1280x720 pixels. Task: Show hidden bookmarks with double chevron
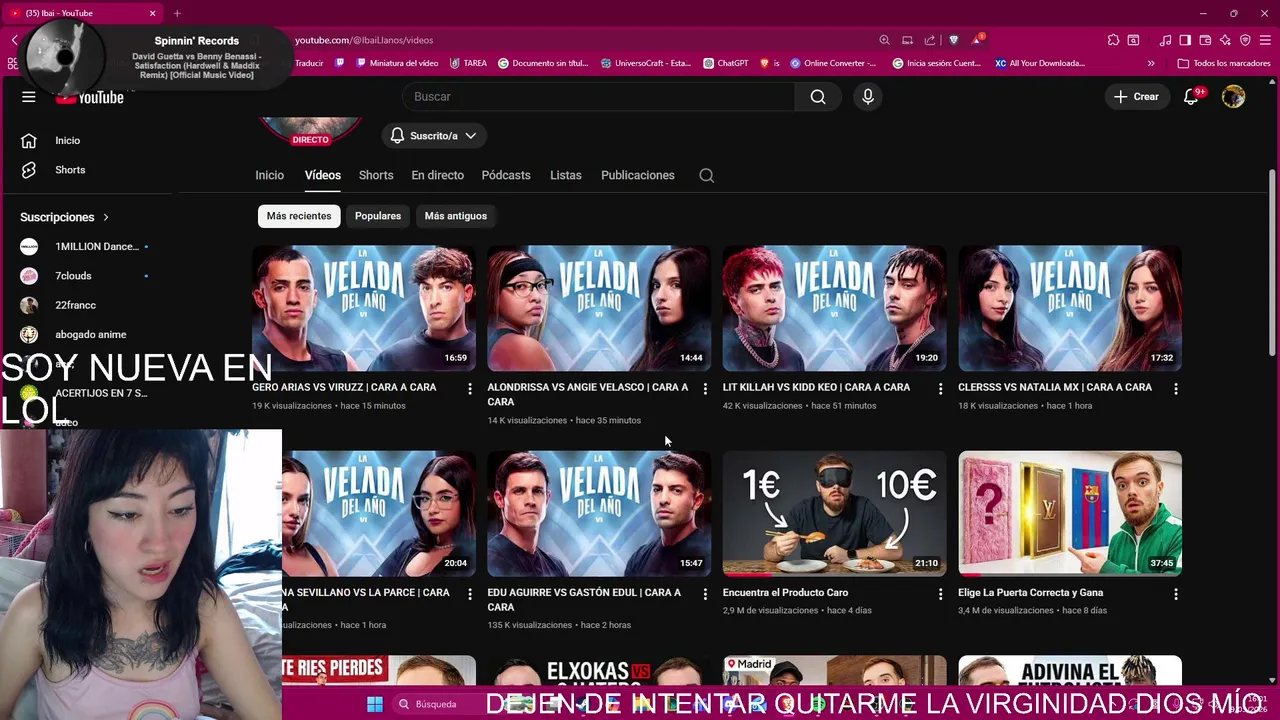tap(1151, 63)
